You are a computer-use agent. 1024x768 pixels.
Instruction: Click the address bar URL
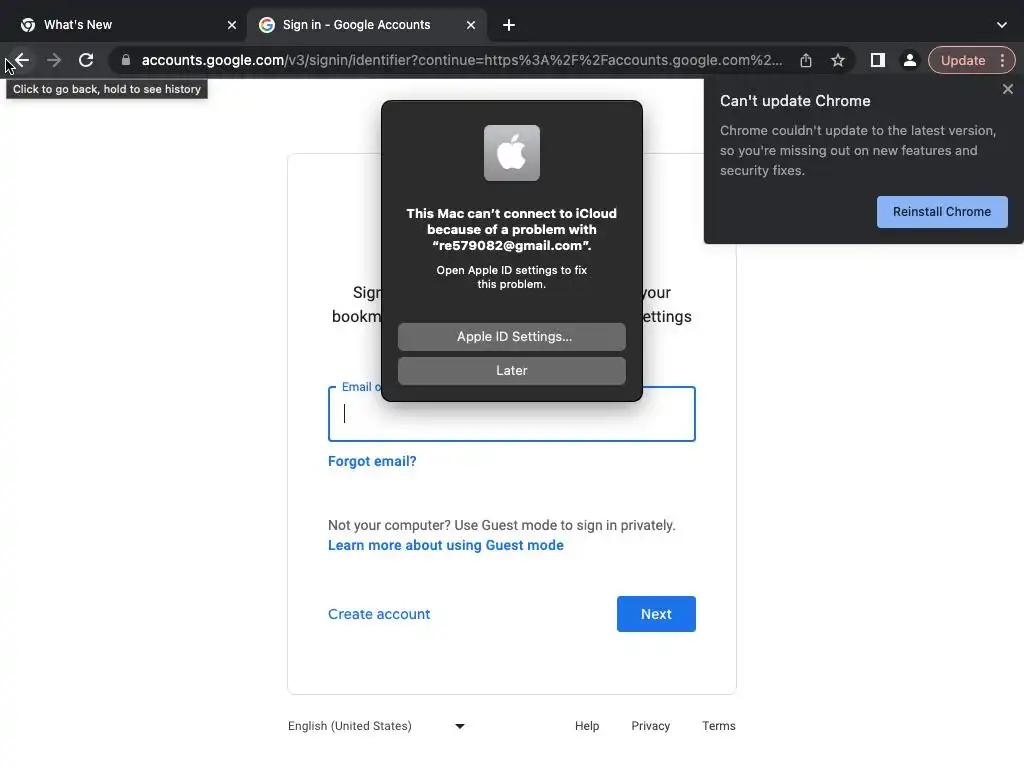[x=462, y=61]
